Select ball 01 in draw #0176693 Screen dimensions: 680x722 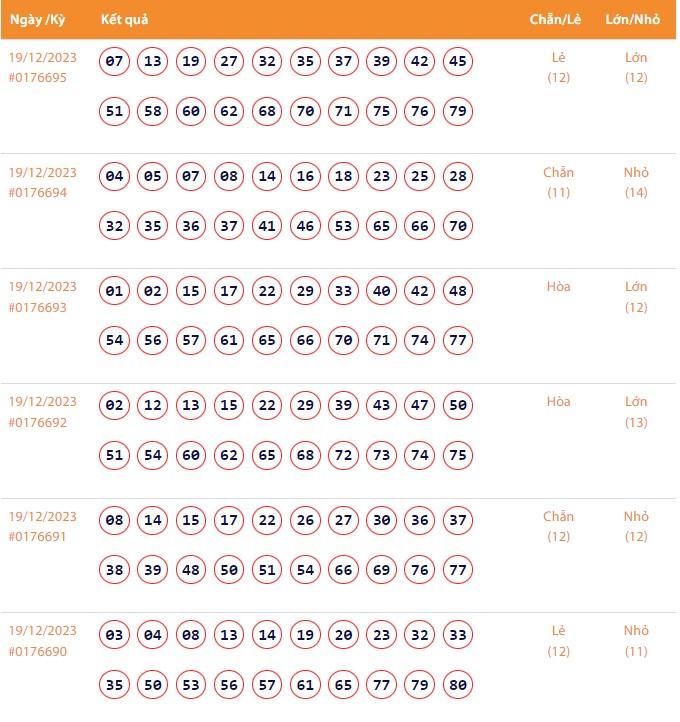tap(115, 292)
